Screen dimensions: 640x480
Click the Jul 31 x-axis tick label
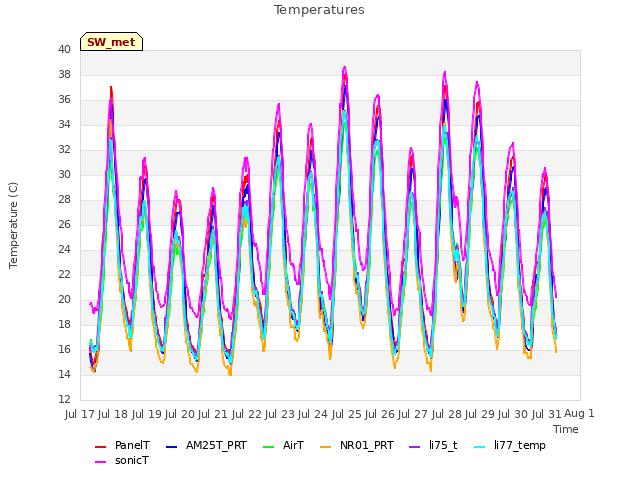tap(546, 414)
